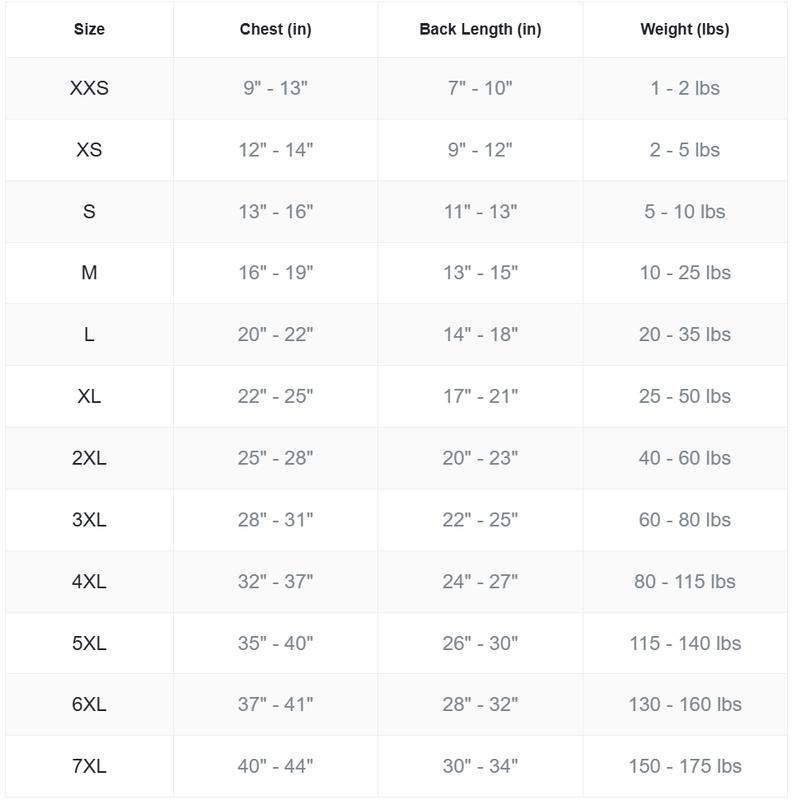Image resolution: width=792 pixels, height=800 pixels.
Task: Select the 2XL chest value 25" - 28"
Action: point(275,458)
